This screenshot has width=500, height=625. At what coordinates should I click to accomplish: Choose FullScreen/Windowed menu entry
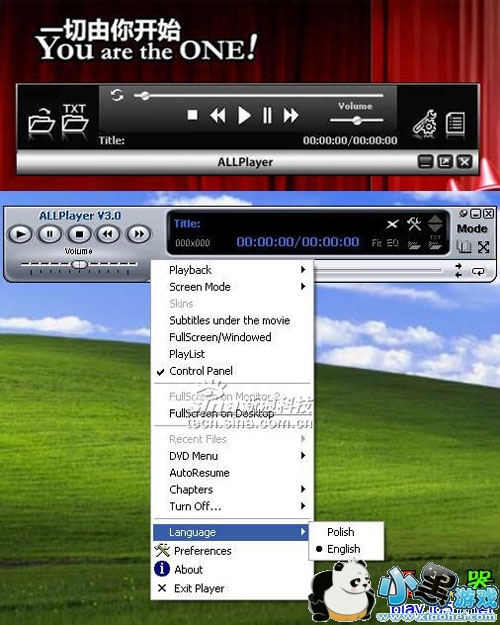click(x=232, y=337)
